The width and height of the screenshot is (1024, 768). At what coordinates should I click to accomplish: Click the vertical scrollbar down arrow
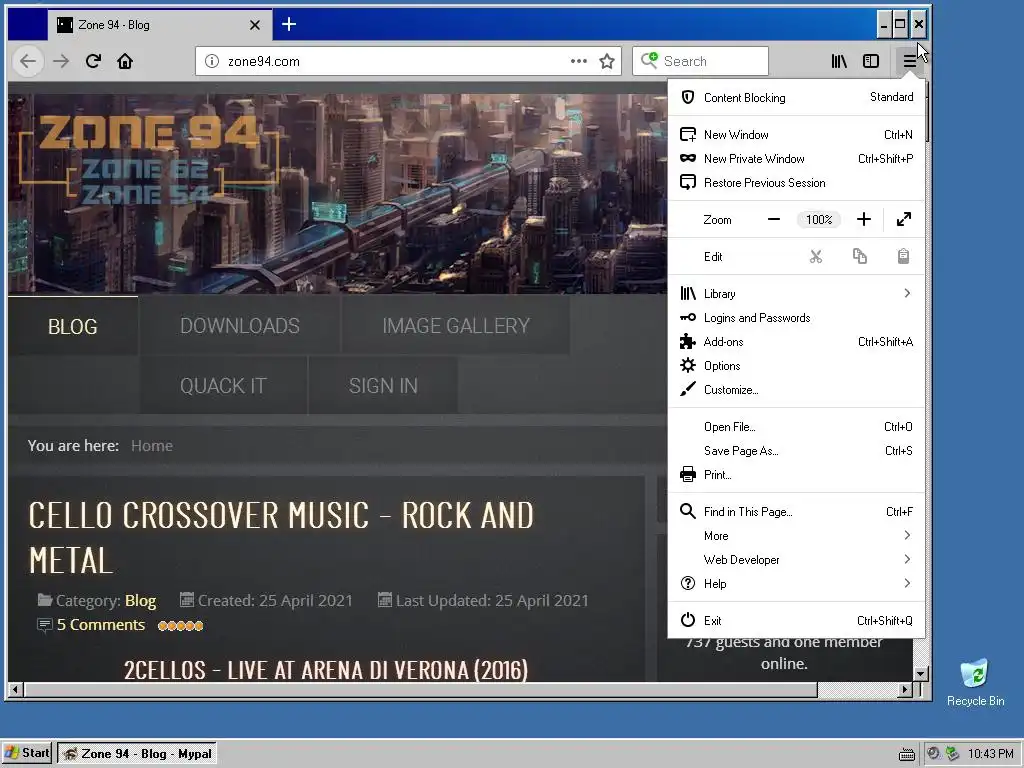click(920, 673)
